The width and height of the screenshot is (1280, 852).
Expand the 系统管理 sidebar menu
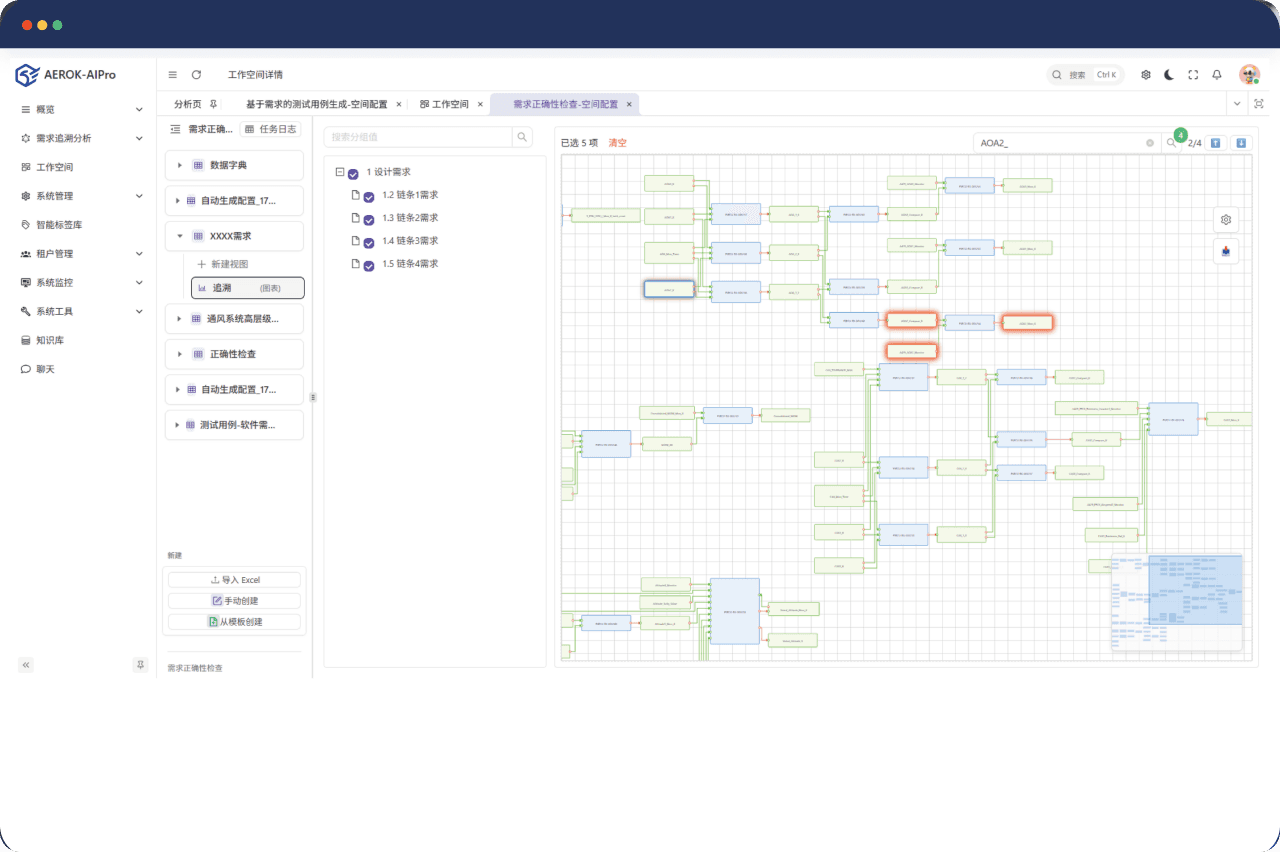pyautogui.click(x=139, y=196)
